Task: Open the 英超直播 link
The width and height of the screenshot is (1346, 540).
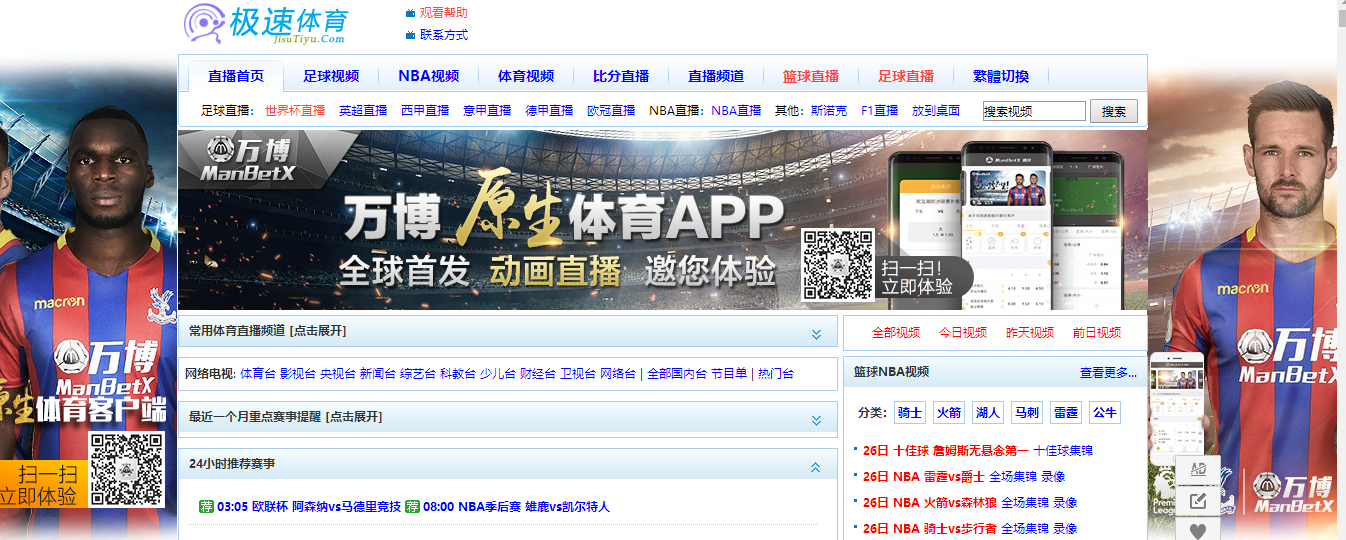Action: pos(363,111)
